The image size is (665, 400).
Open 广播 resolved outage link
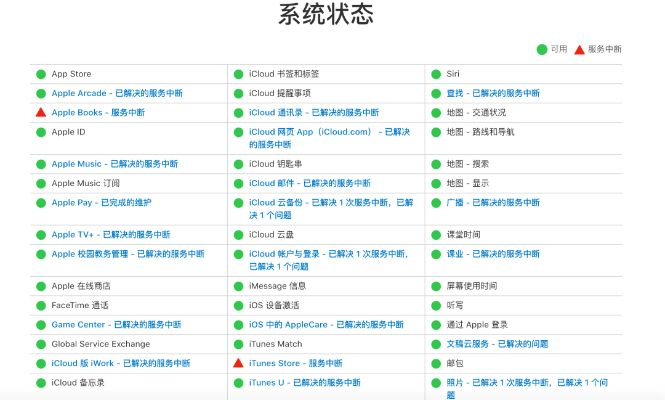[x=493, y=202]
